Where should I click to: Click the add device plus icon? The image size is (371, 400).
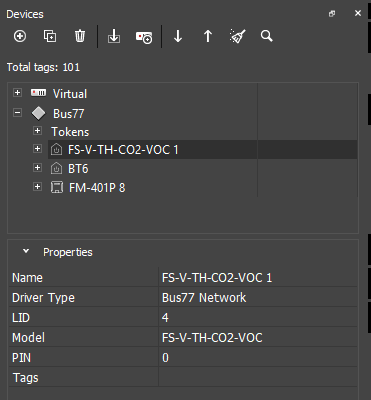point(20,36)
